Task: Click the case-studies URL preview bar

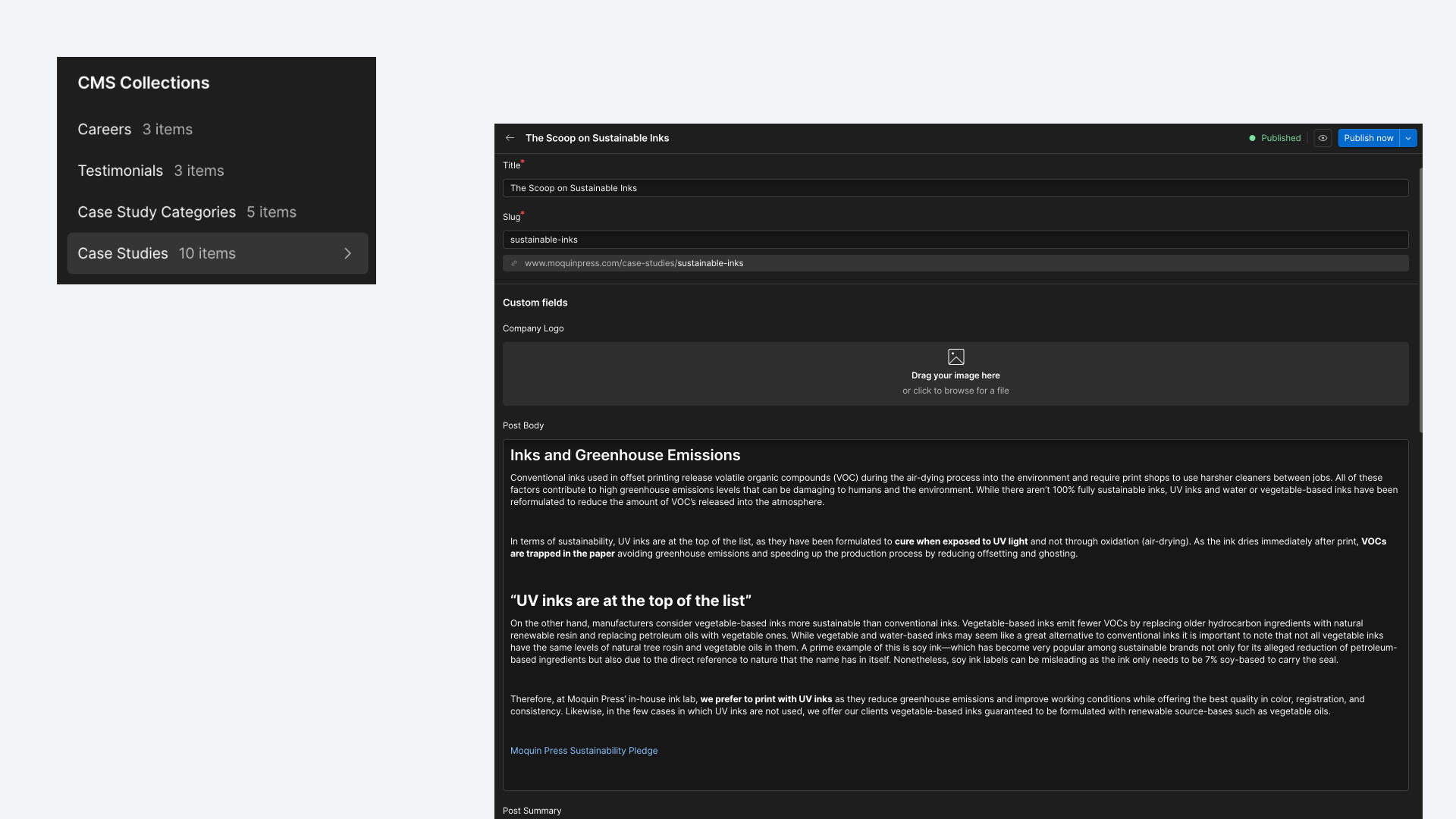Action: point(955,263)
